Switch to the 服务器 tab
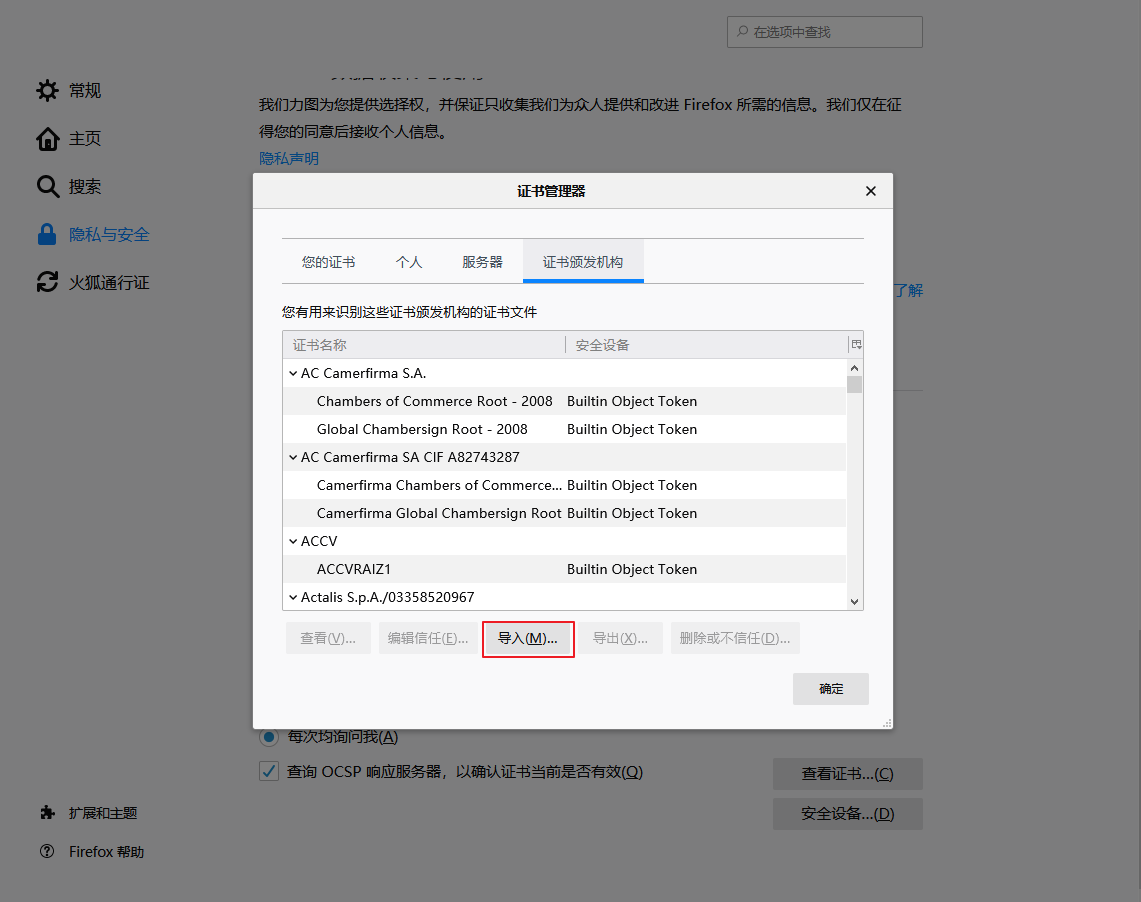This screenshot has height=902, width=1141. point(482,262)
